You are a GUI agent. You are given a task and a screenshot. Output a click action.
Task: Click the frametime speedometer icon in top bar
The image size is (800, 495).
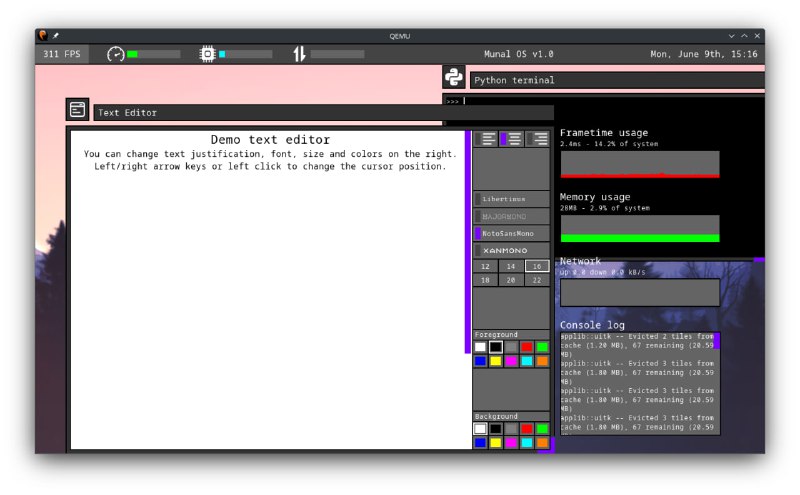tap(116, 54)
